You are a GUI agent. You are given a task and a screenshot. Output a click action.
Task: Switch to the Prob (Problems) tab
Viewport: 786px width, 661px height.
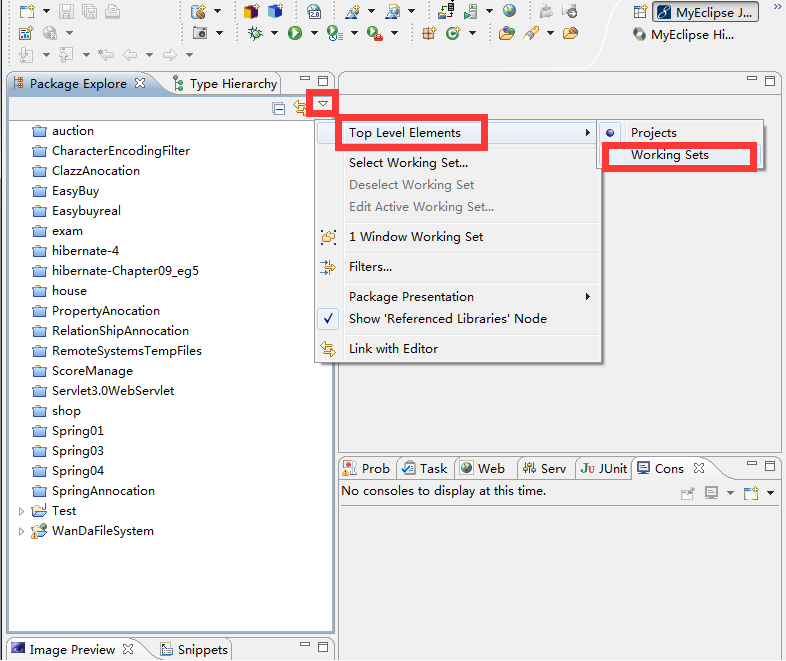point(367,469)
